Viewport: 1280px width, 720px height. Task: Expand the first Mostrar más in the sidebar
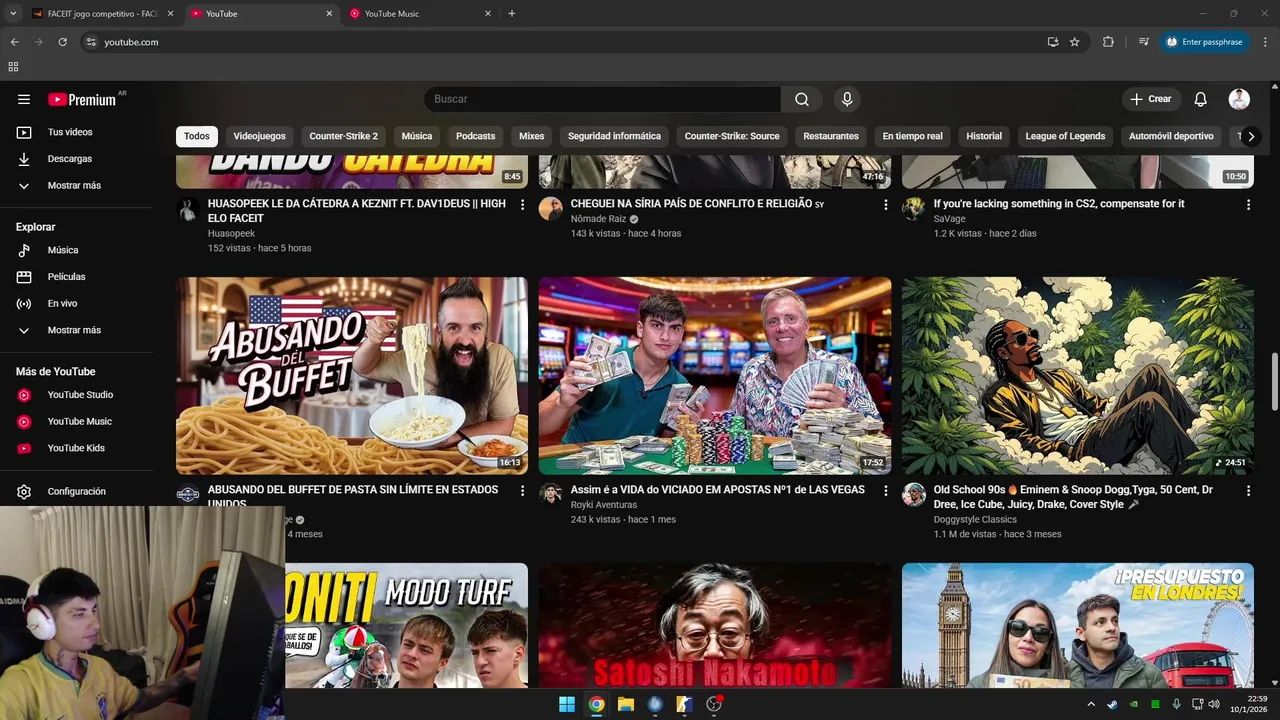(x=76, y=185)
